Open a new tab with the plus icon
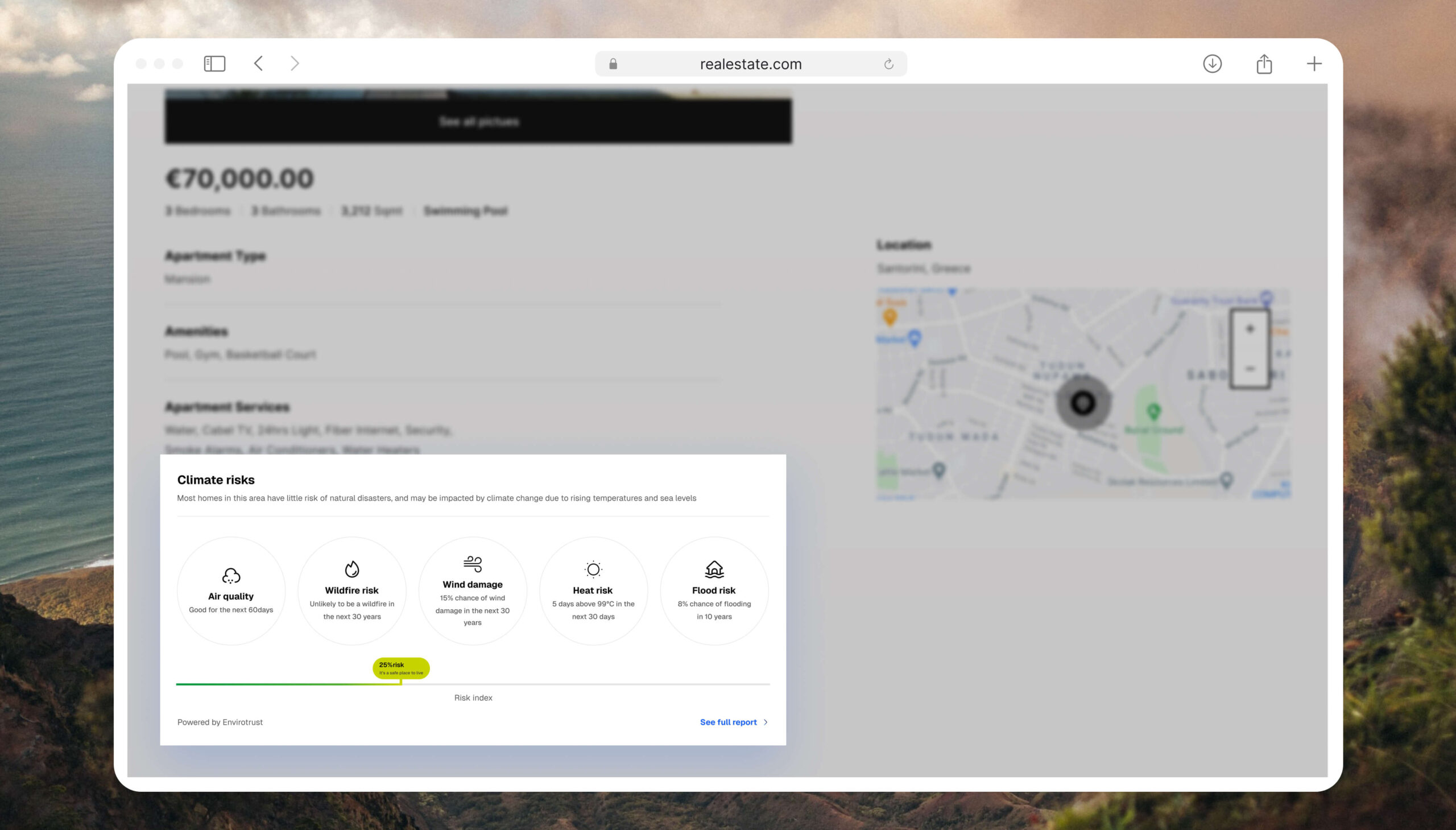The image size is (1456, 830). (1314, 63)
